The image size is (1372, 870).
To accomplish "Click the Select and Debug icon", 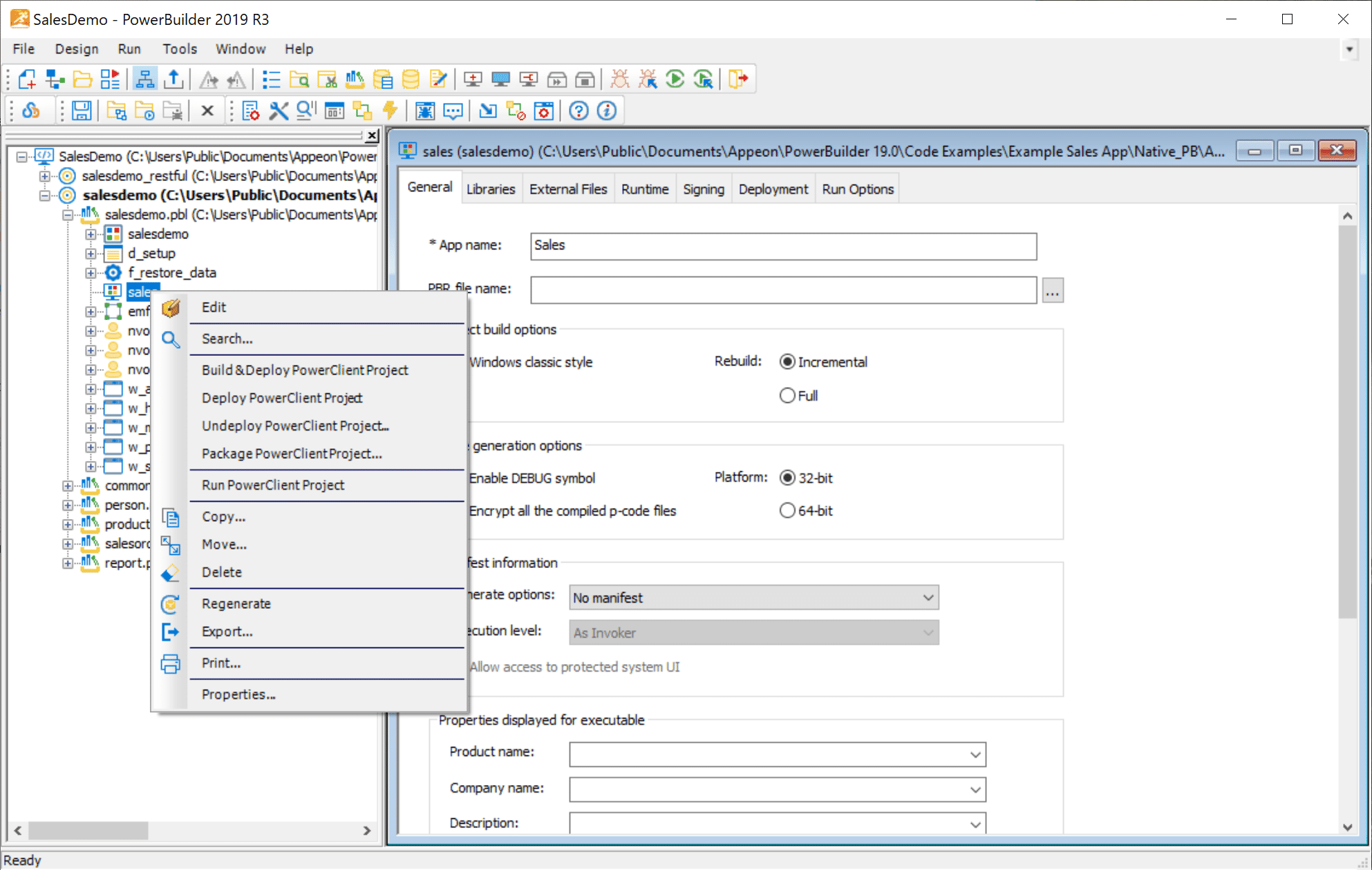I will point(648,79).
